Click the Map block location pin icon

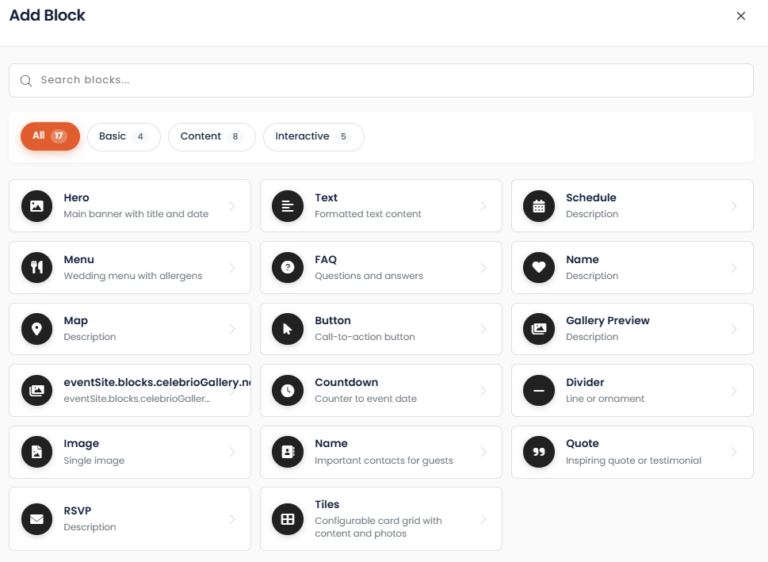pos(37,329)
